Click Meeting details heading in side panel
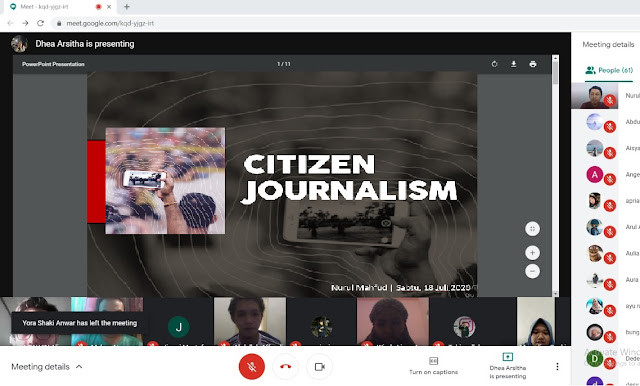 (608, 44)
